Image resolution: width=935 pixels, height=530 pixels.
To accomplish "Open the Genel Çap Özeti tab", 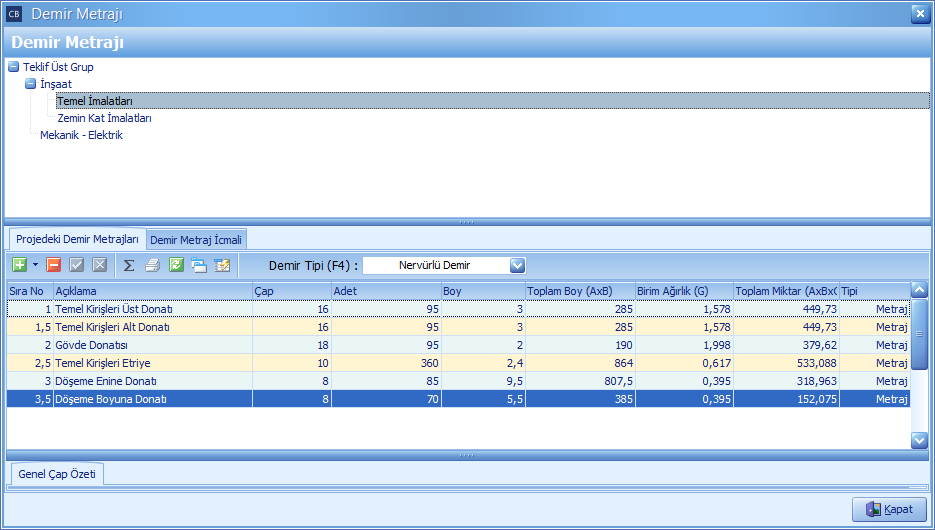I will click(57, 474).
